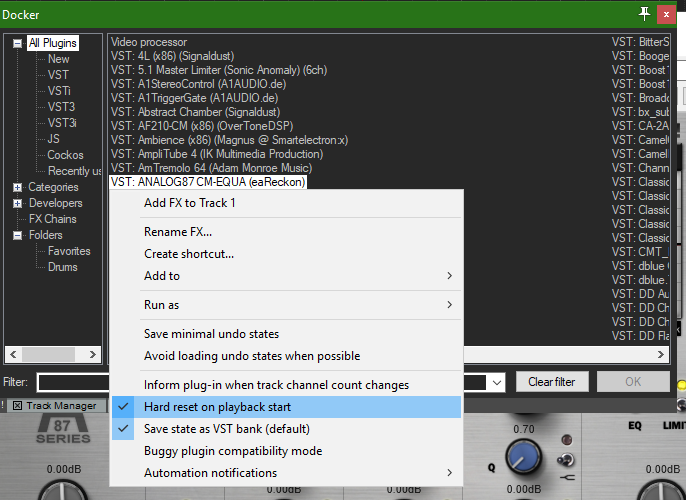Select the Recently used tree item

[74, 171]
